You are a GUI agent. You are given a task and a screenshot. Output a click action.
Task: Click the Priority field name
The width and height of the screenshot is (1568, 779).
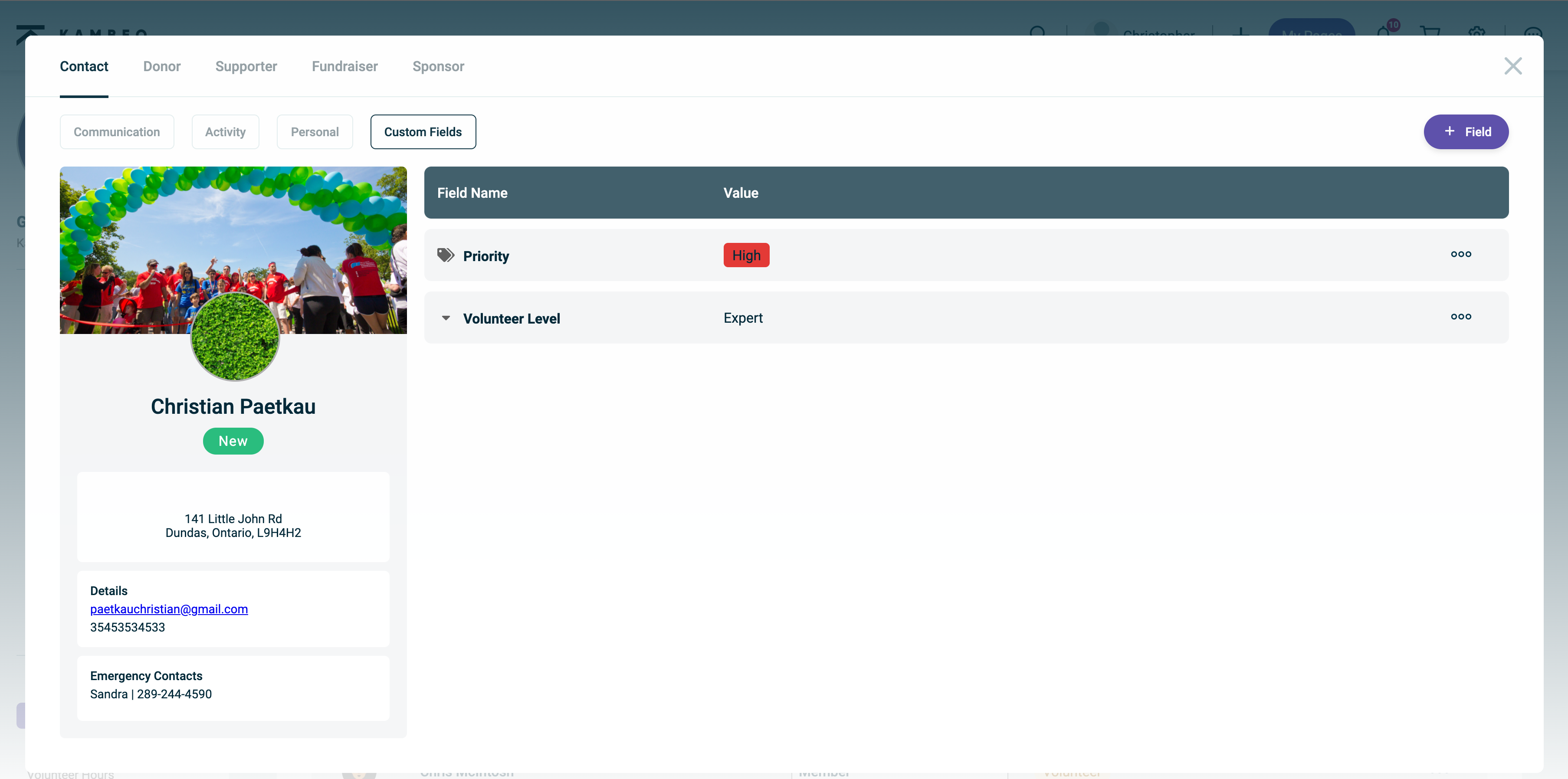pos(486,255)
